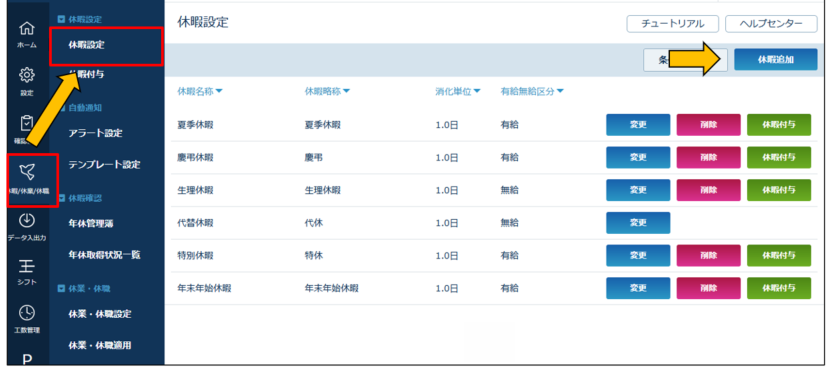Screen dimensions: 831x370
Task: Sort by 休暇名称 column arrow
Action: [219, 92]
